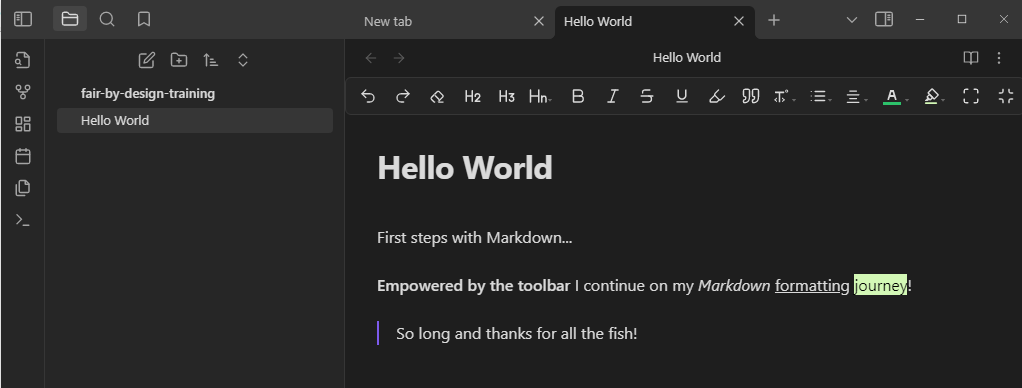
Task: Open graph view from the ribbon
Action: click(x=23, y=92)
